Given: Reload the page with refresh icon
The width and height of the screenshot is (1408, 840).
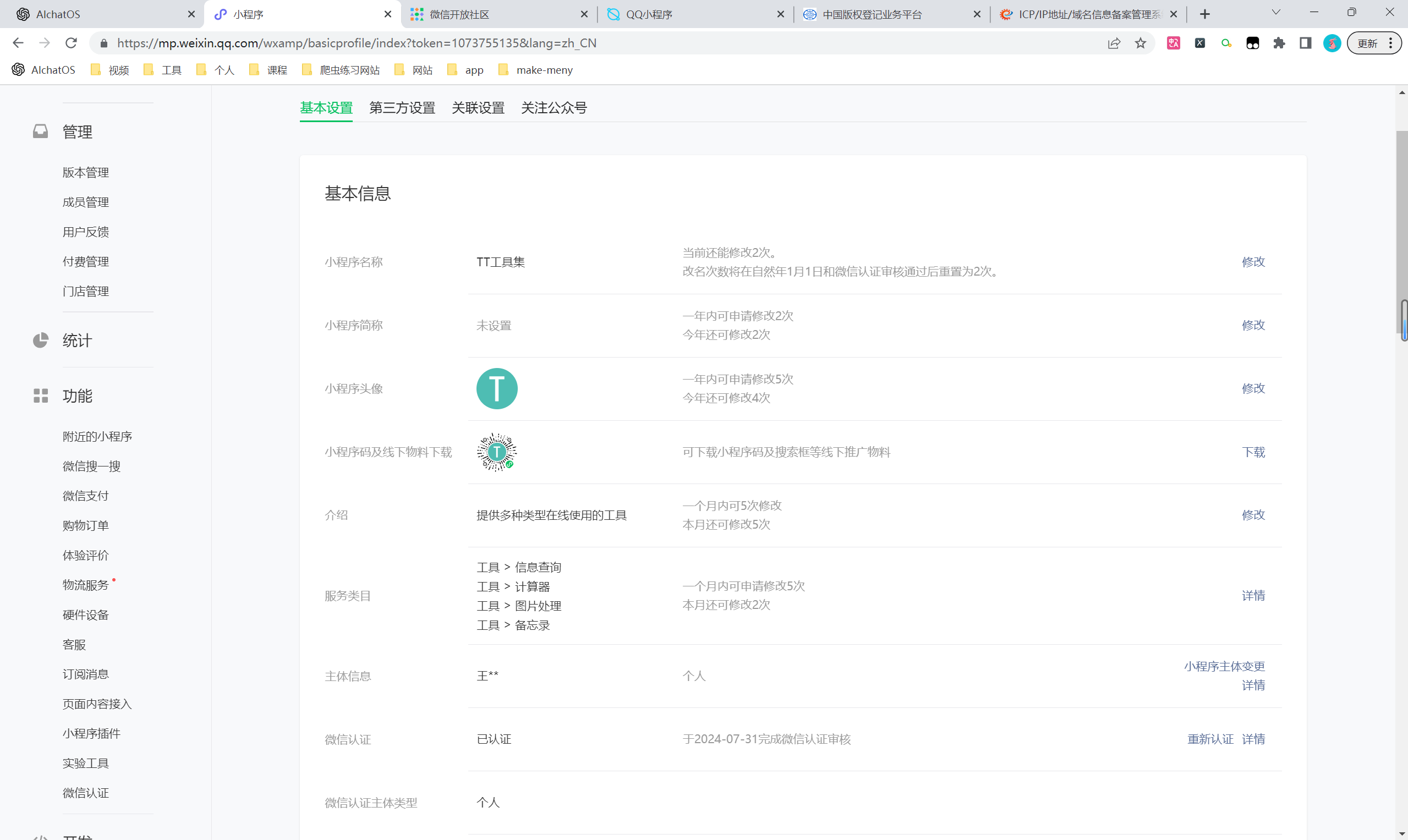Looking at the screenshot, I should (x=71, y=43).
